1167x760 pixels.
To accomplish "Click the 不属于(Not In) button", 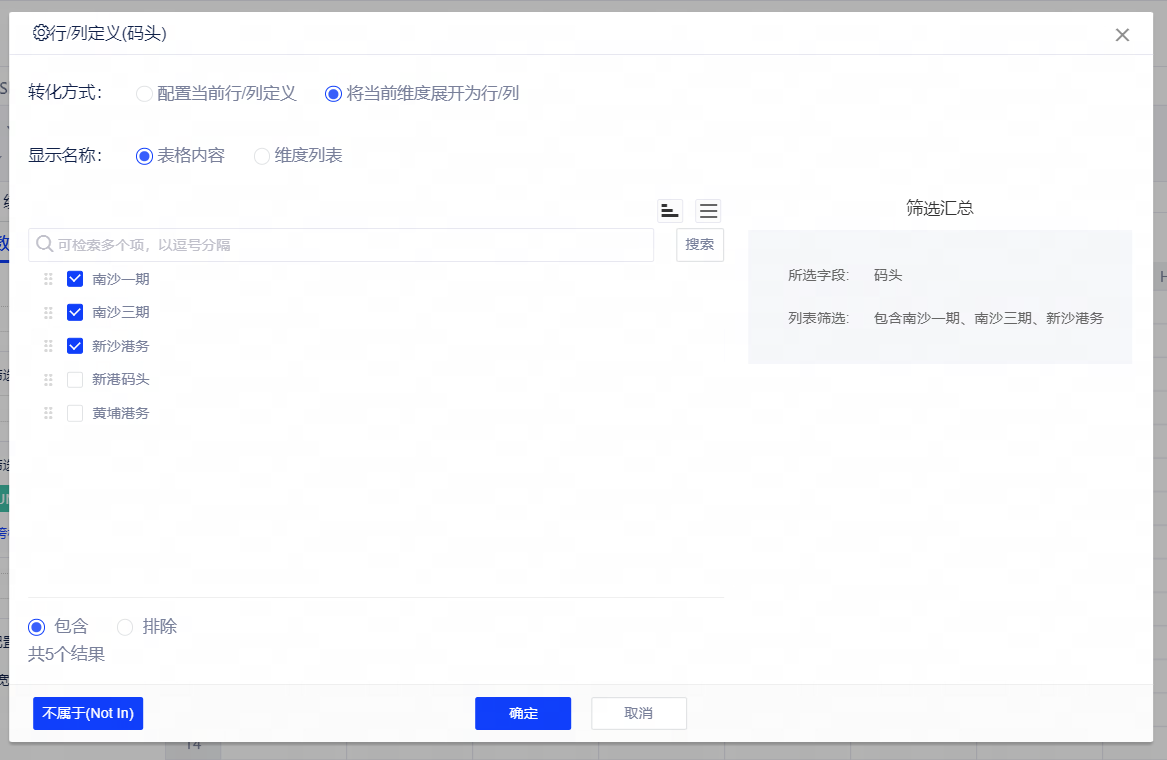I will 88,713.
